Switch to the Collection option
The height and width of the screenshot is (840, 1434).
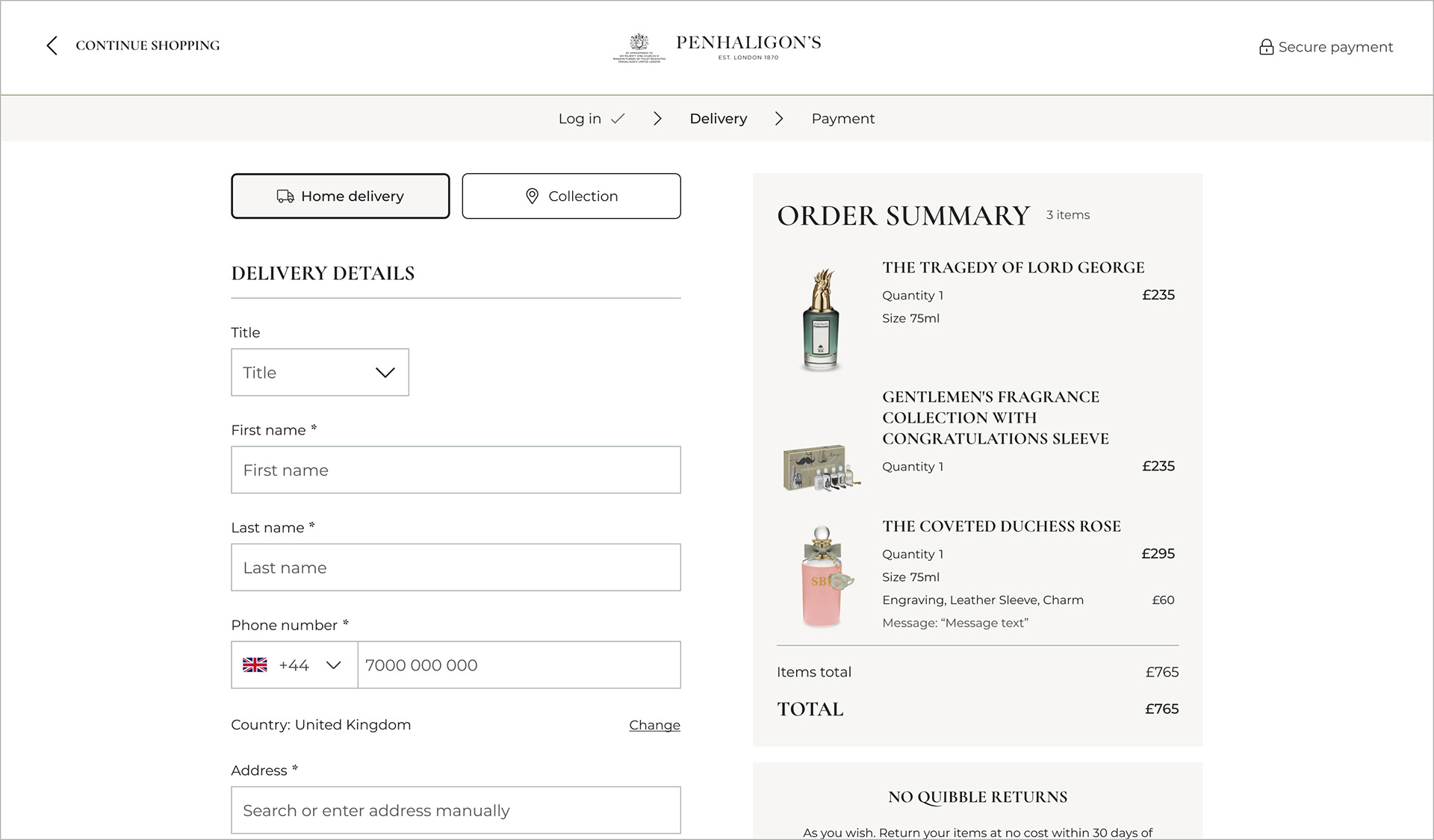(x=571, y=196)
